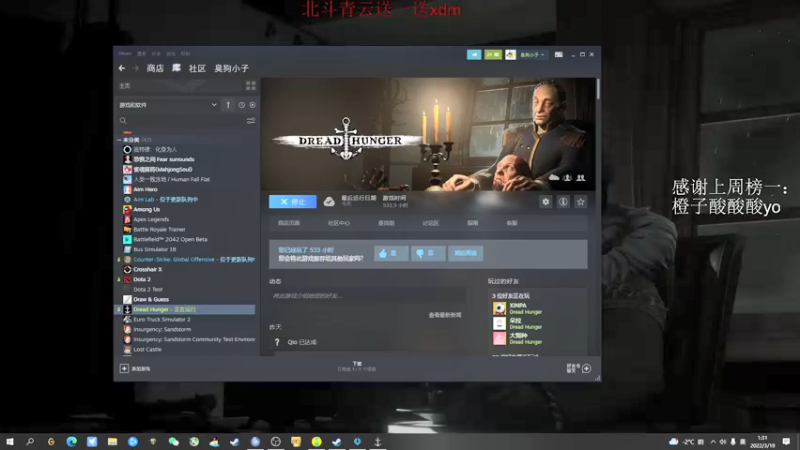Viewport: 800px width, 450px height.
Task: Click thumbs down not-recommend button
Action: tap(428, 253)
